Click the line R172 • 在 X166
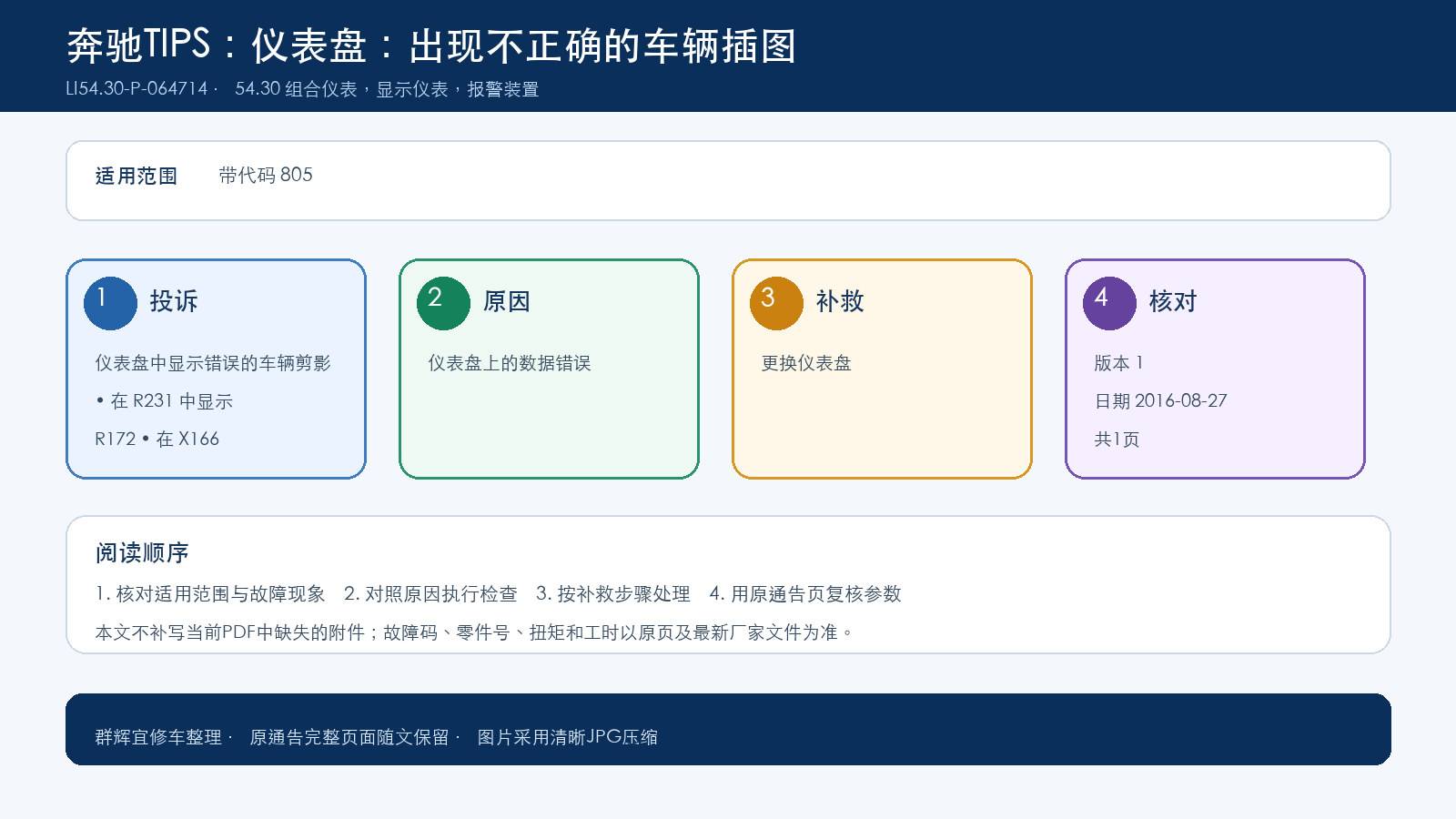 pyautogui.click(x=157, y=439)
